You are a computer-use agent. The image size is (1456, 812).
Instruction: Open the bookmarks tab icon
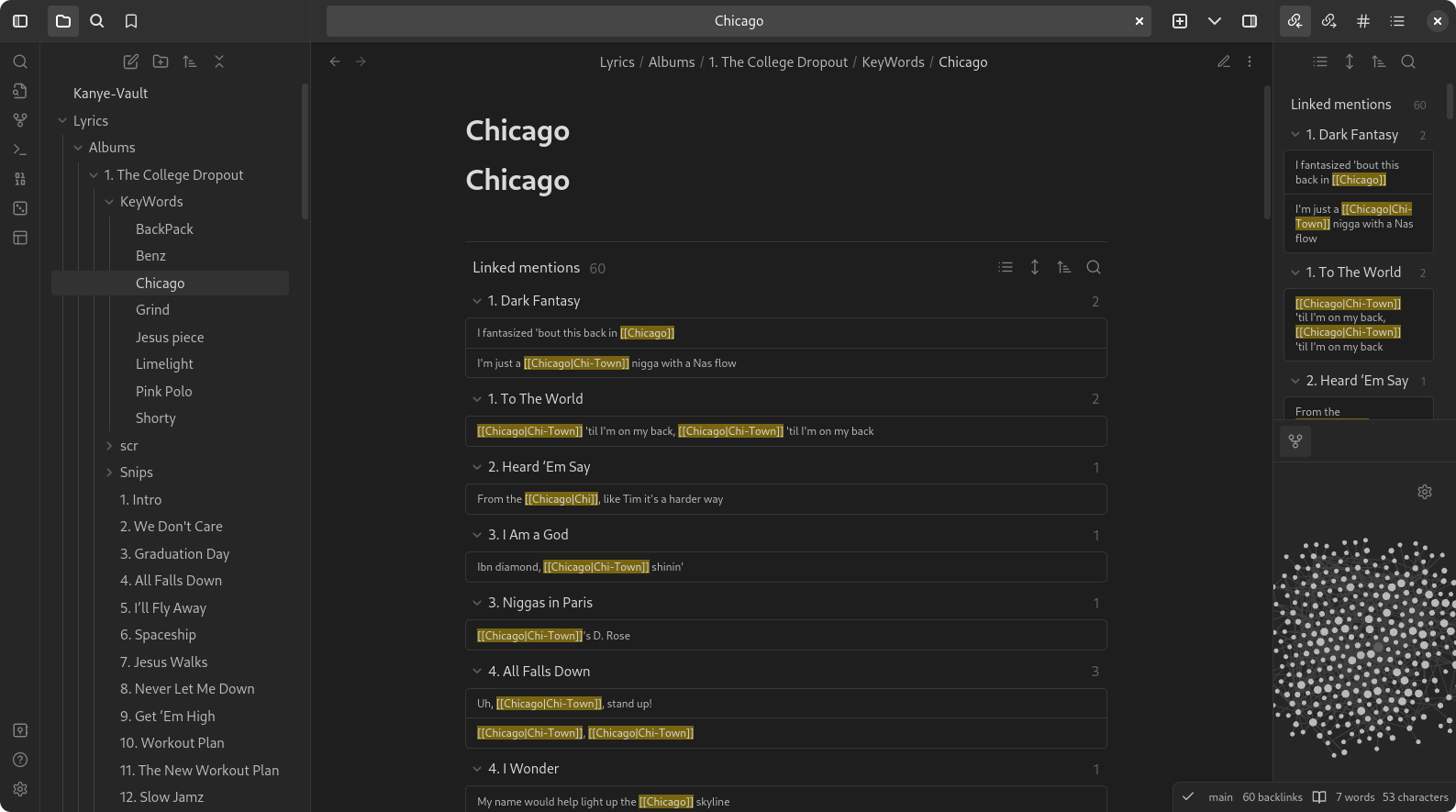pyautogui.click(x=131, y=21)
